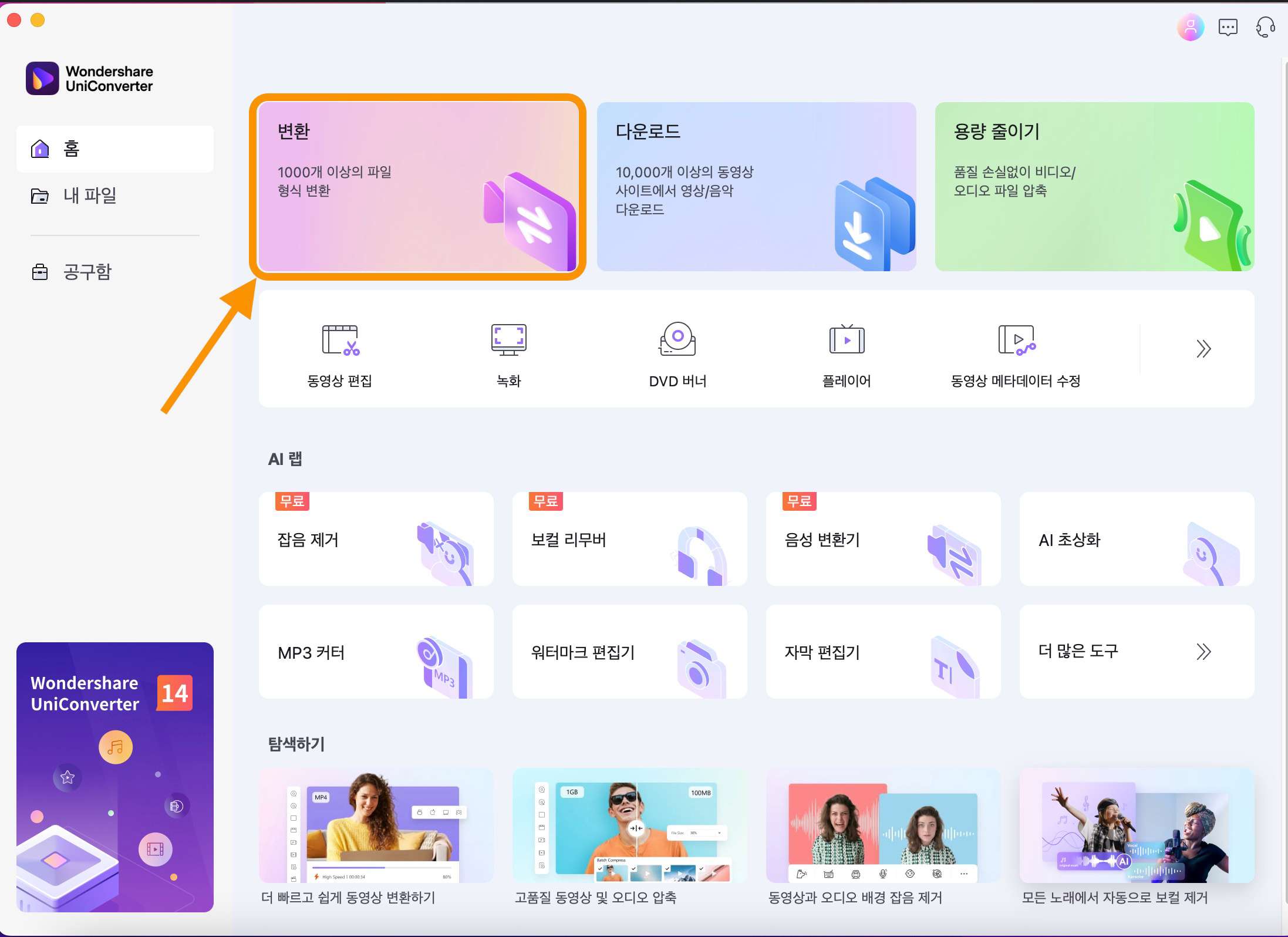Open the 용량 줄이기 feature card
Screen dimensions: 1288x937
(1094, 187)
